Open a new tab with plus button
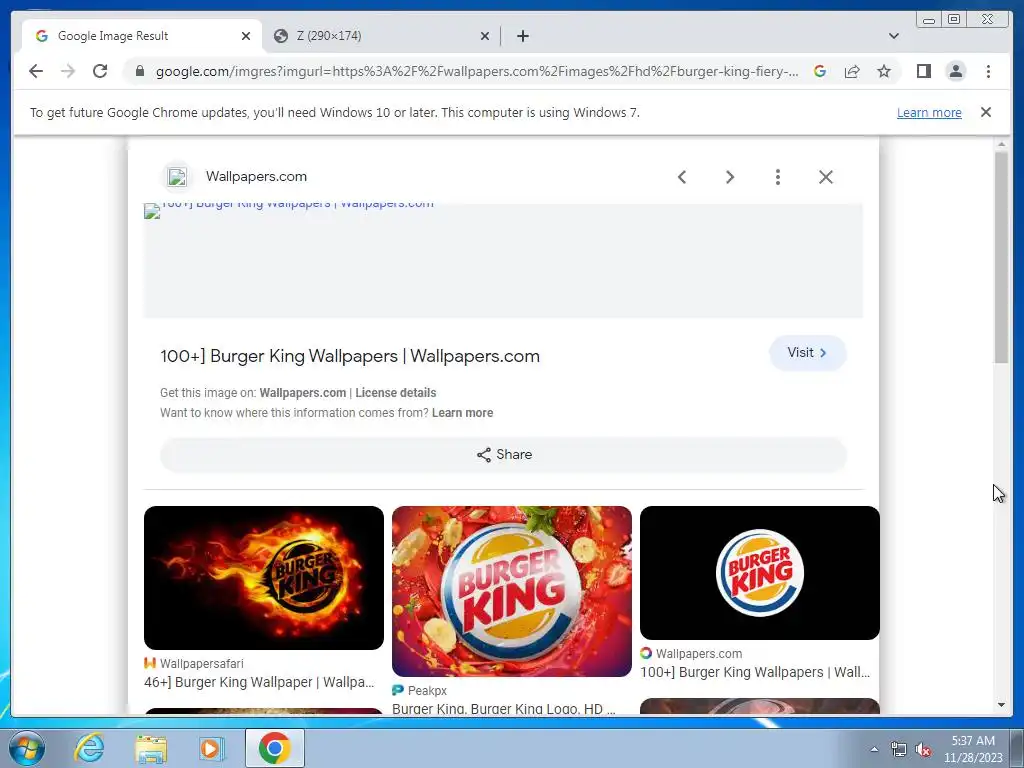The image size is (1024, 768). 522,36
